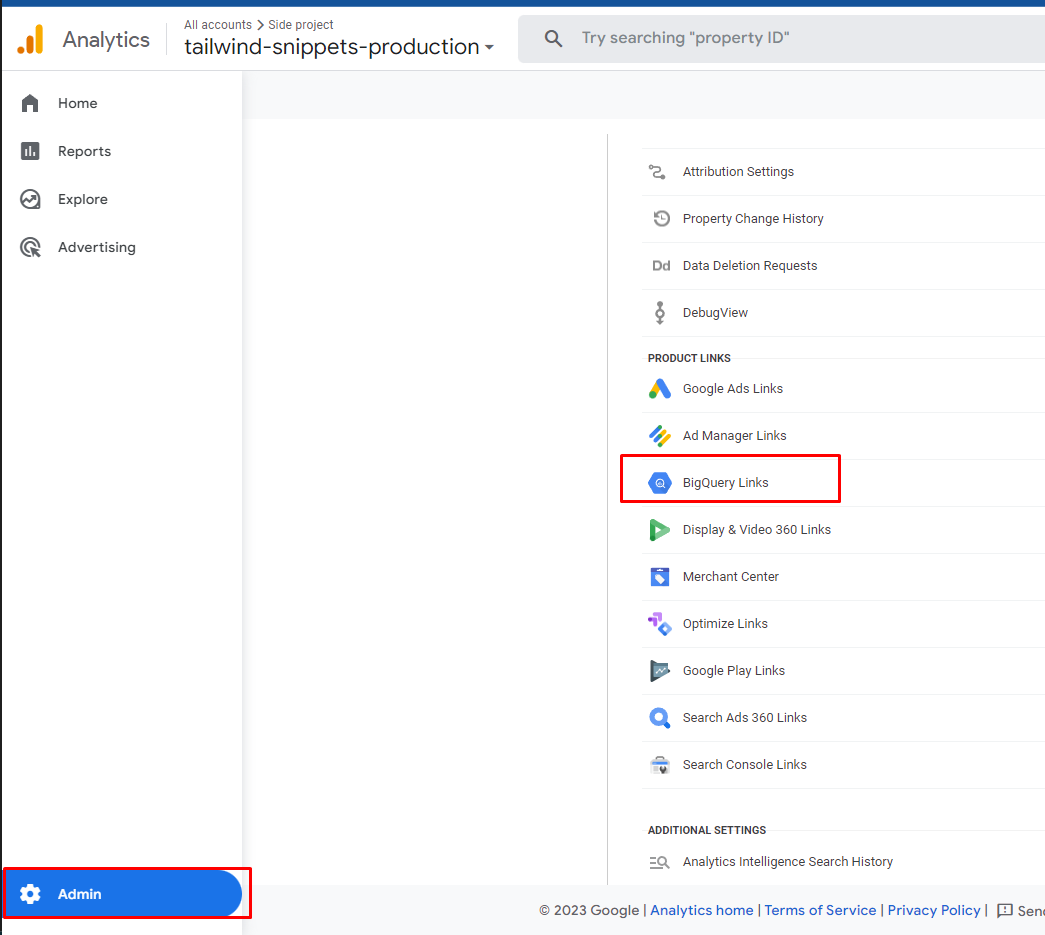Open the Search Console Links icon
The height and width of the screenshot is (935, 1045).
click(x=659, y=765)
